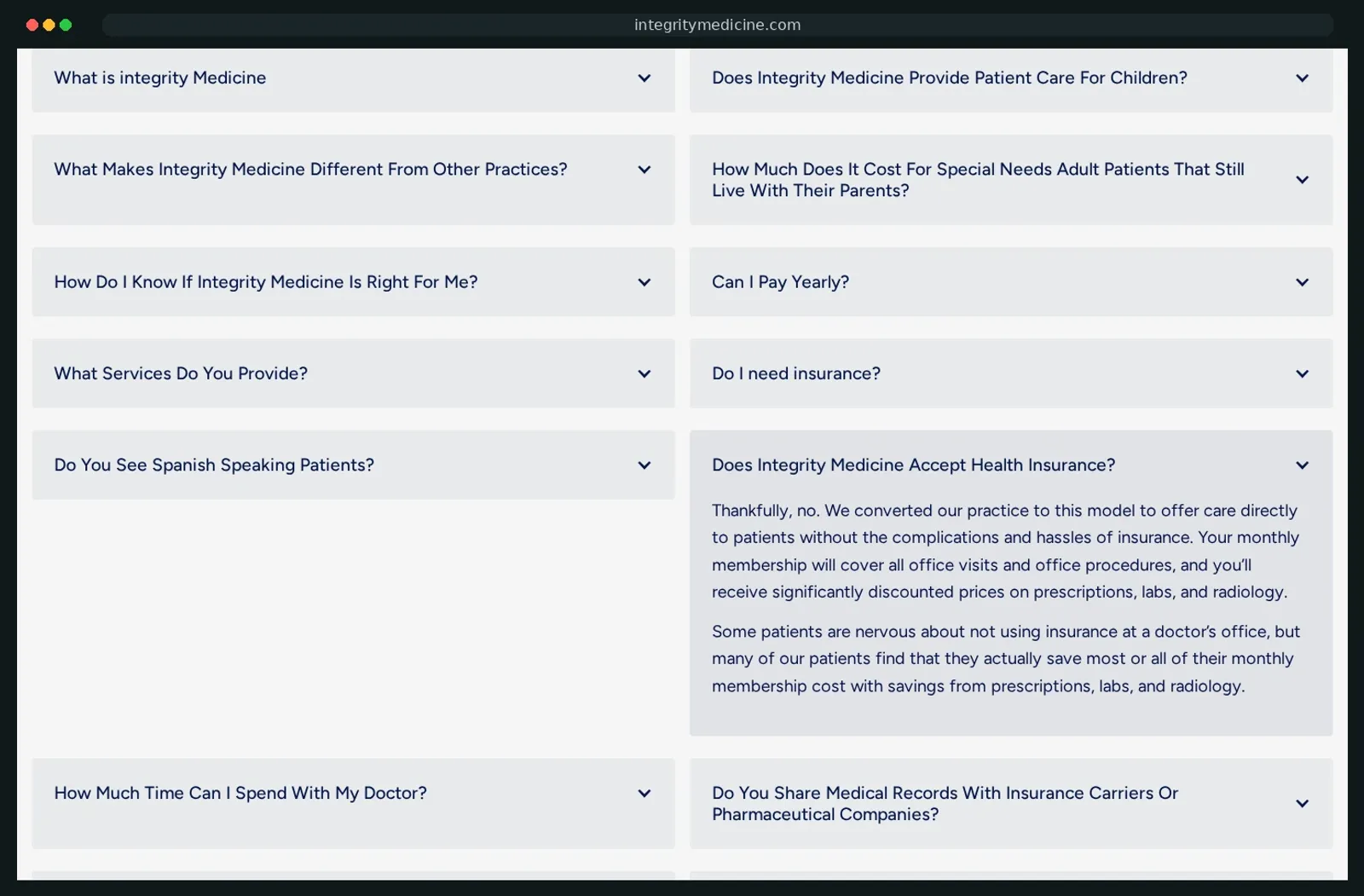Click the red close window button
The width and height of the screenshot is (1364, 896).
tap(32, 25)
